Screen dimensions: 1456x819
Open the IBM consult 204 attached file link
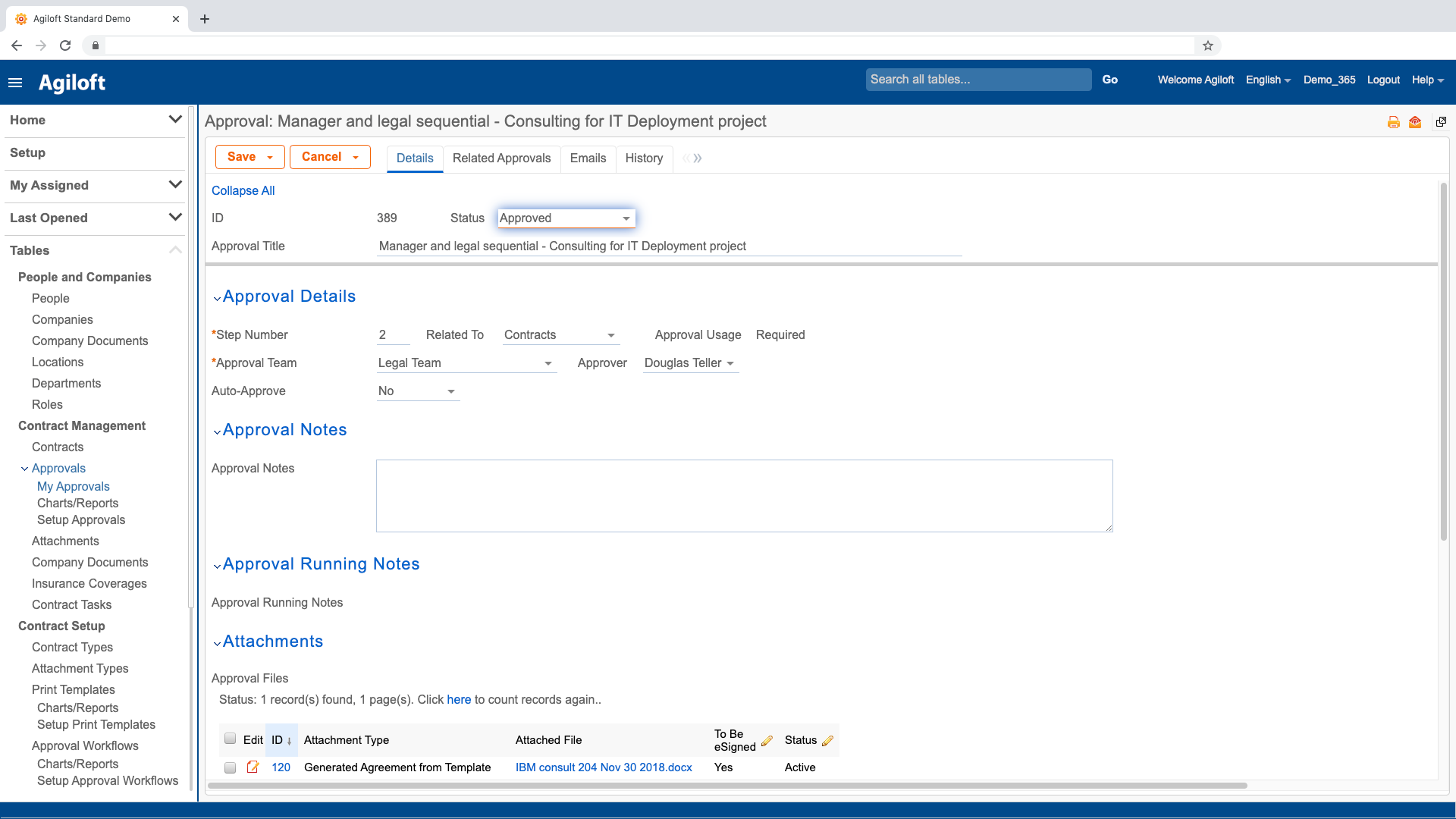[x=603, y=767]
